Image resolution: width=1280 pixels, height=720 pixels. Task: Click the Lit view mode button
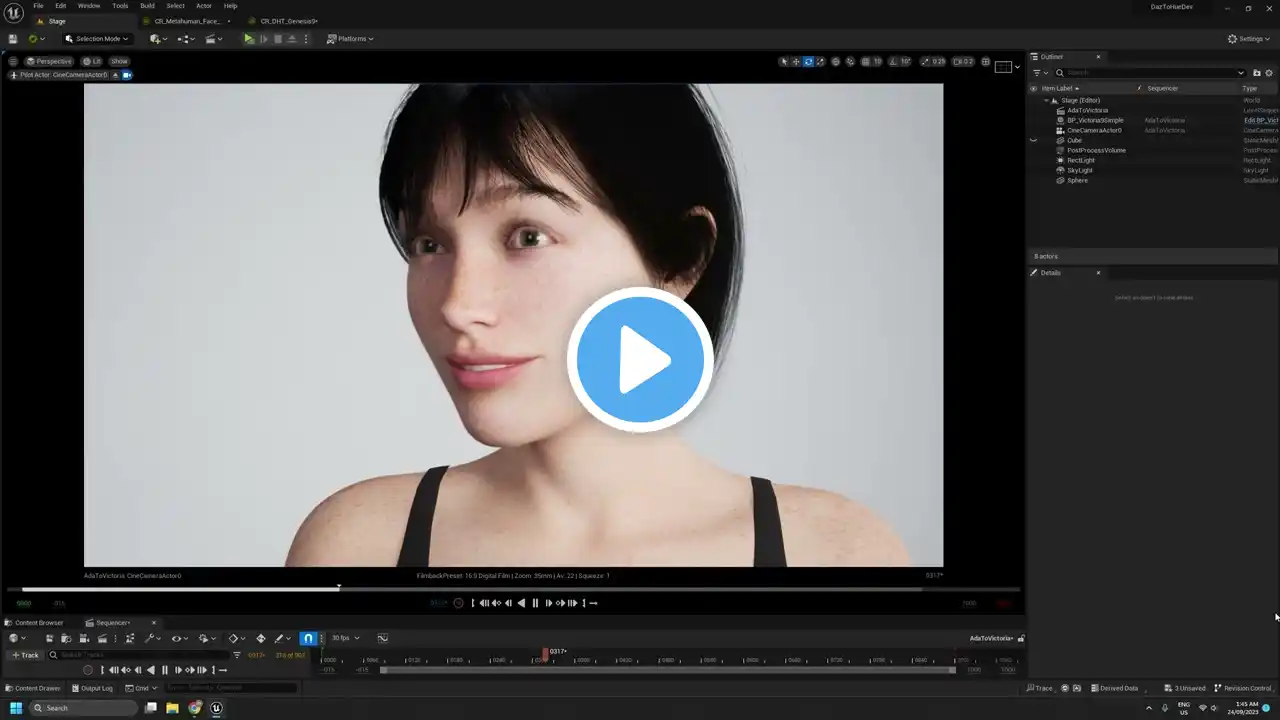point(92,62)
